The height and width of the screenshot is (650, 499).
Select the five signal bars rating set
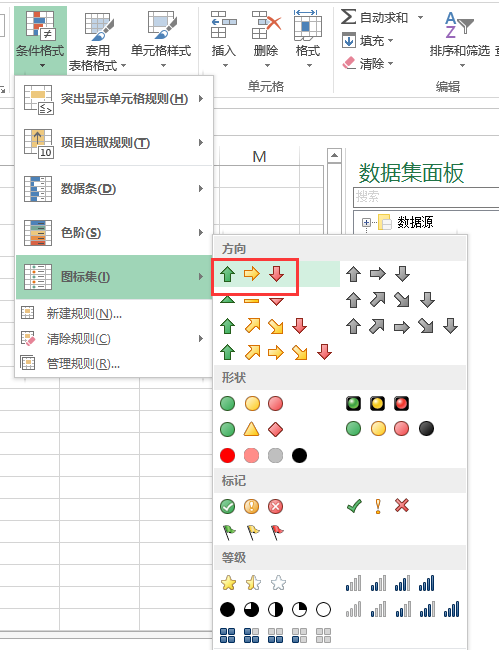[x=402, y=609]
